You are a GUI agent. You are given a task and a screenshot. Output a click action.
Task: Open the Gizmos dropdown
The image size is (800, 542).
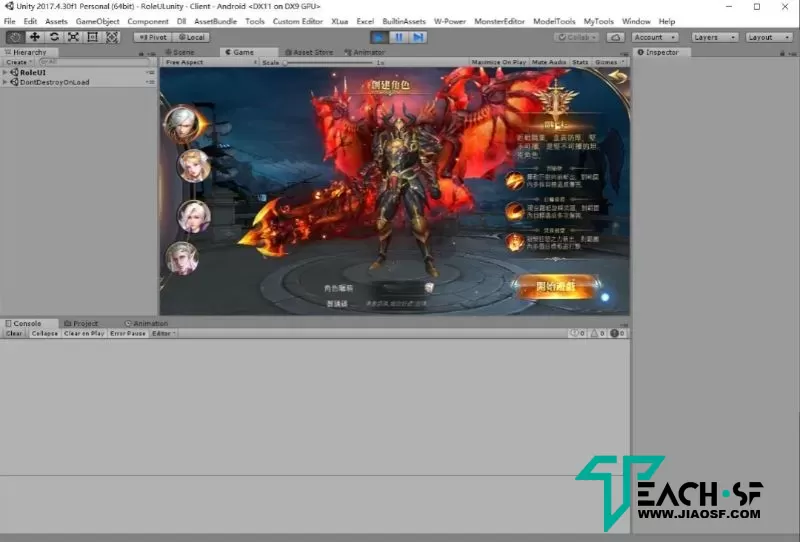[x=609, y=62]
